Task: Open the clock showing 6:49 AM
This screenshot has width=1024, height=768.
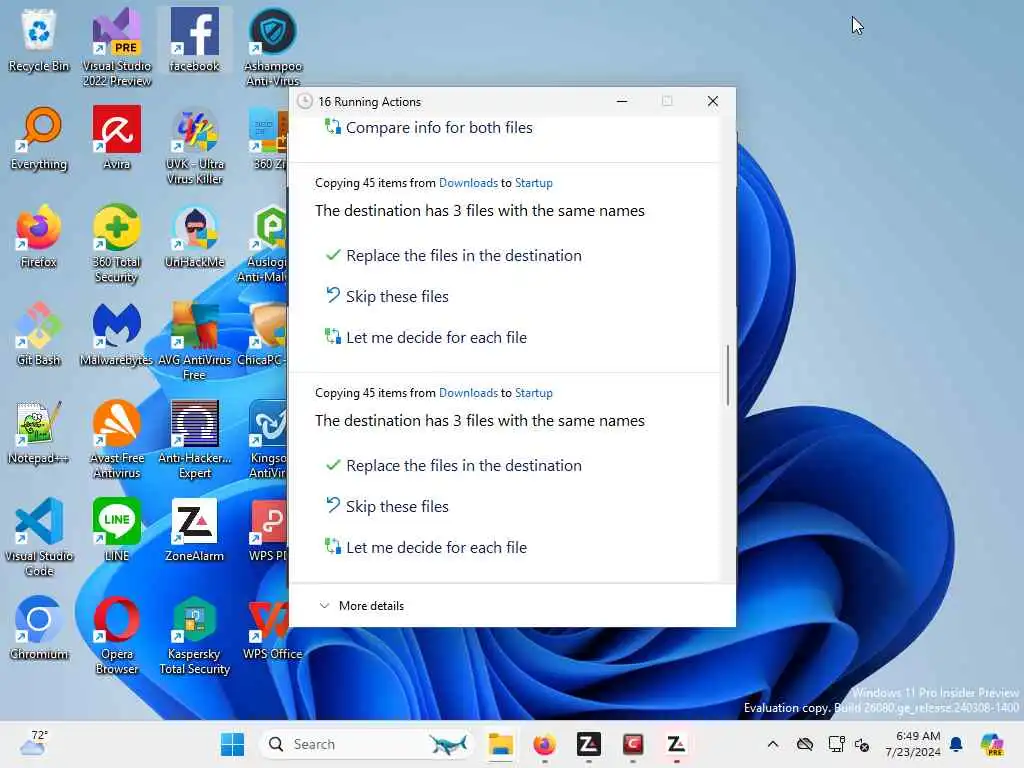Action: pos(913,744)
